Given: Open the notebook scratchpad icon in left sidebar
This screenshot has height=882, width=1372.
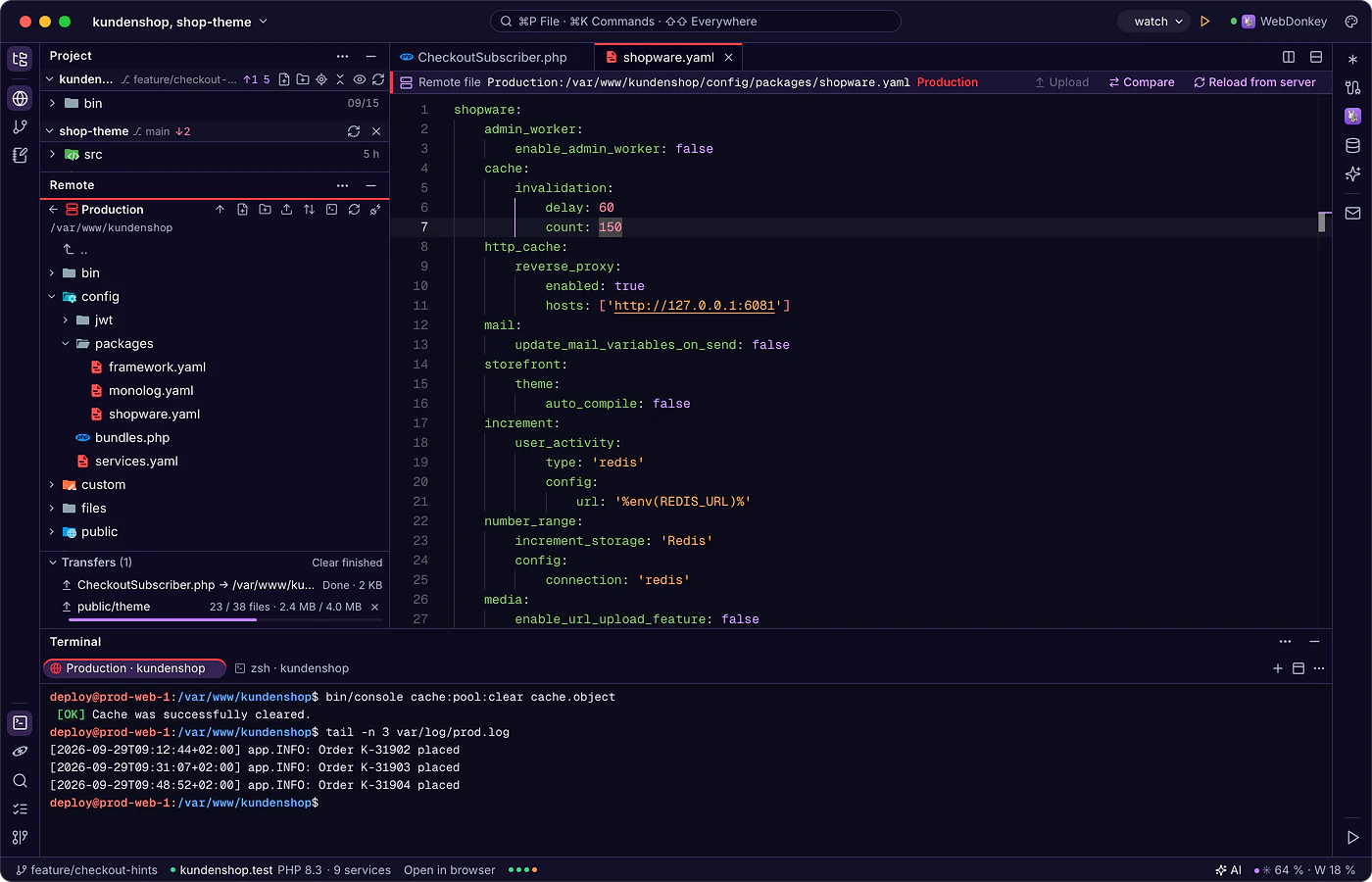Looking at the screenshot, I should click(x=20, y=155).
